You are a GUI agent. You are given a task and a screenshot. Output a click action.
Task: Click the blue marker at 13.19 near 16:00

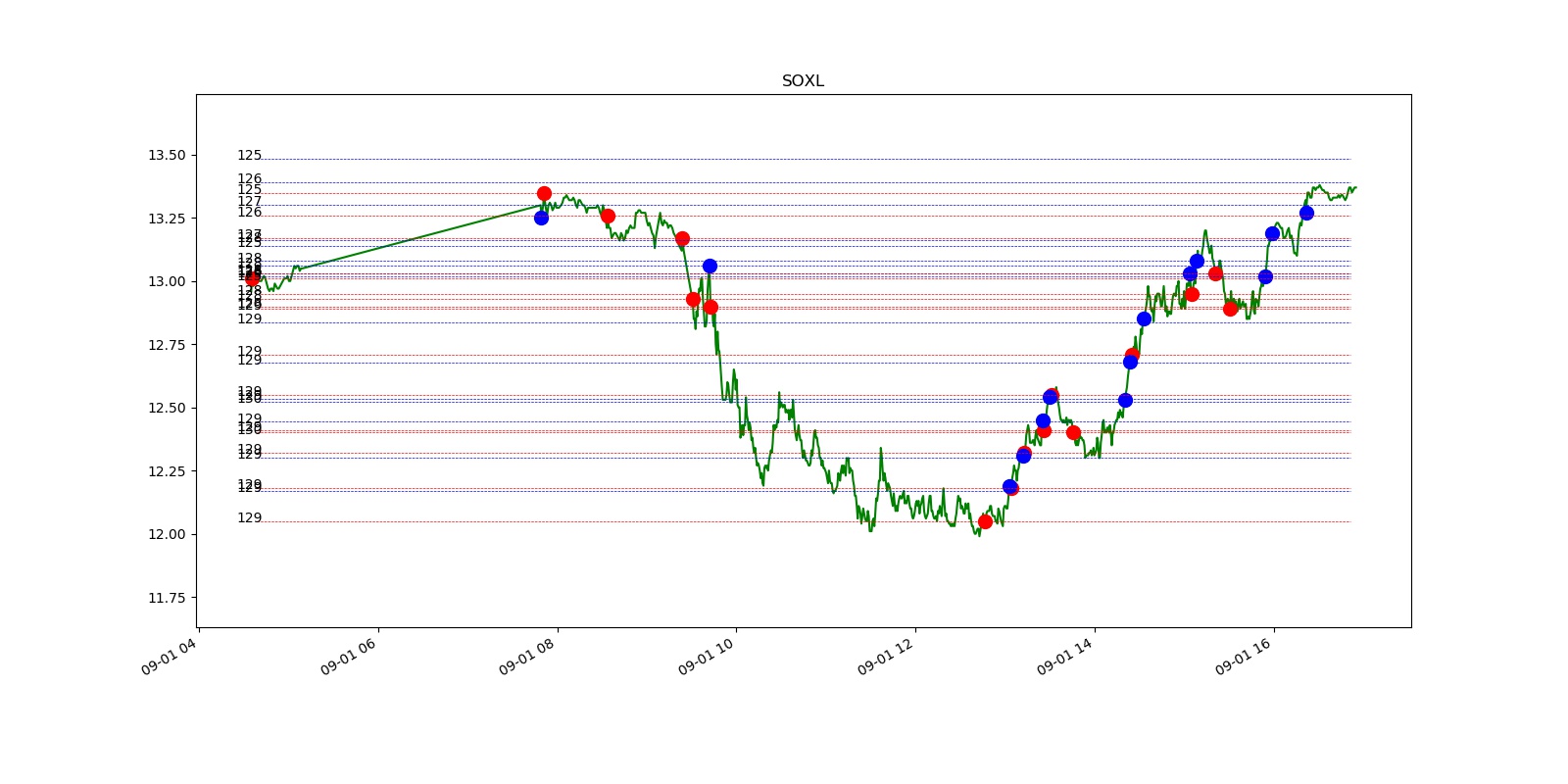pyautogui.click(x=1272, y=233)
